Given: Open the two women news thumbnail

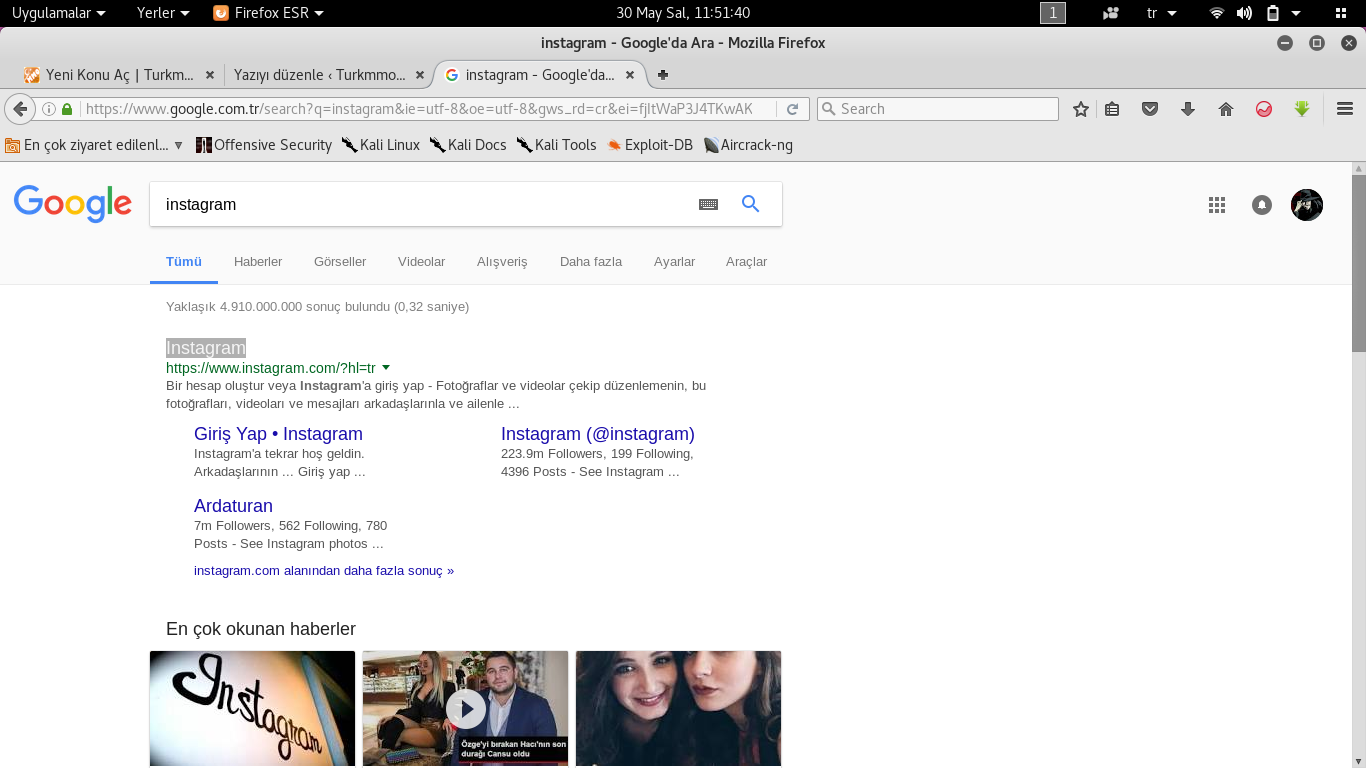Looking at the screenshot, I should point(678,709).
